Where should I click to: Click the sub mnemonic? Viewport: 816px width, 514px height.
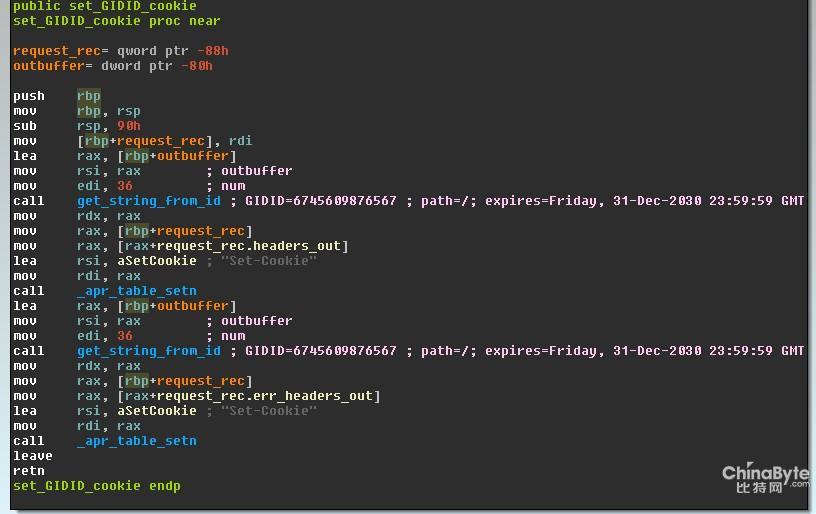pyautogui.click(x=25, y=126)
